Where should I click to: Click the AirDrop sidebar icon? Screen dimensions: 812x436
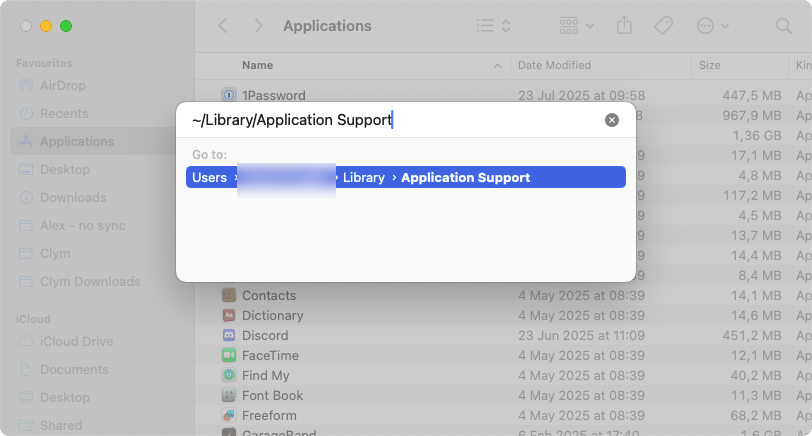(25, 85)
